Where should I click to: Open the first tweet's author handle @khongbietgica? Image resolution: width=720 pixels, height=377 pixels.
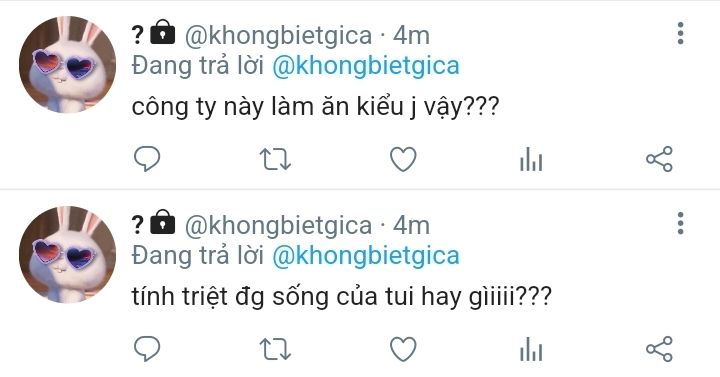pos(278,36)
